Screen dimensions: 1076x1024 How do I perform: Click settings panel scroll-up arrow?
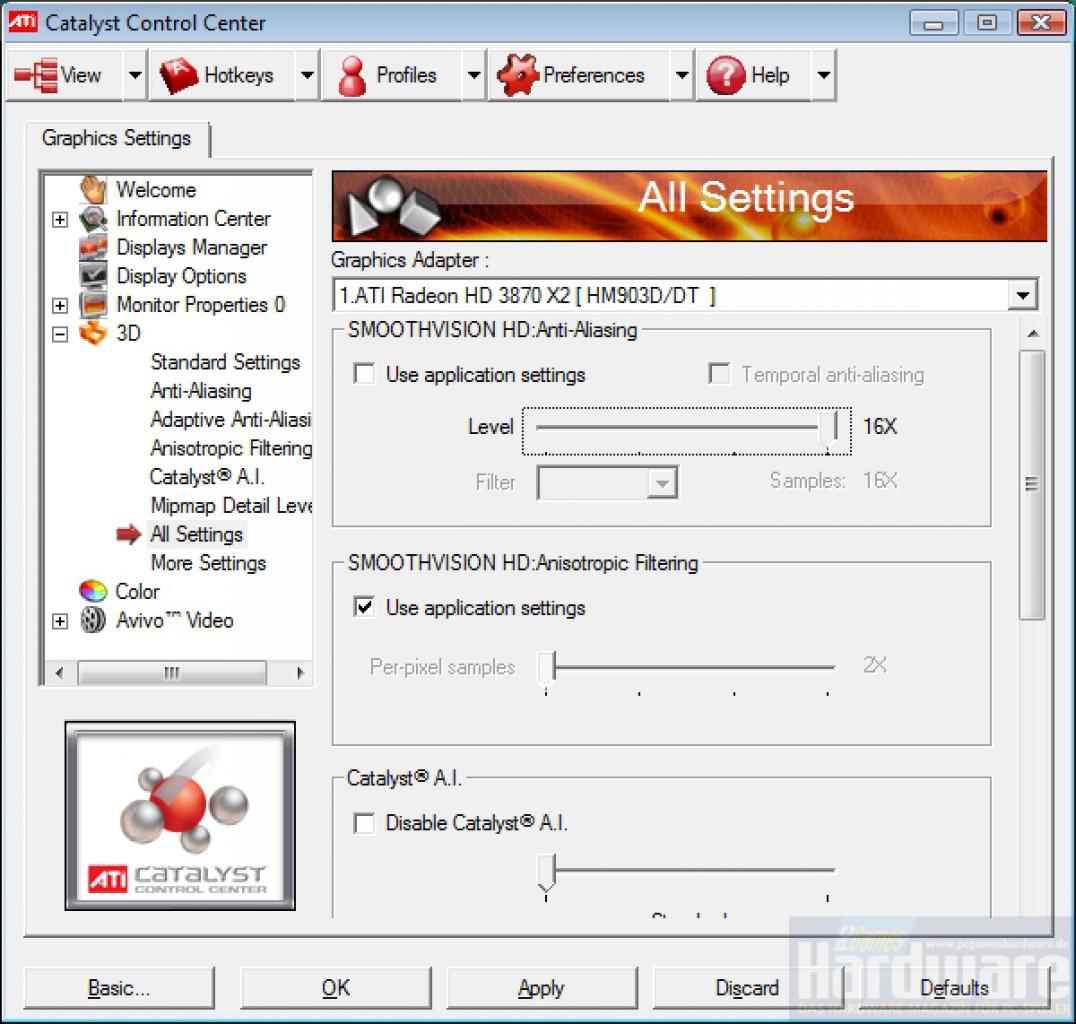coord(1033,334)
